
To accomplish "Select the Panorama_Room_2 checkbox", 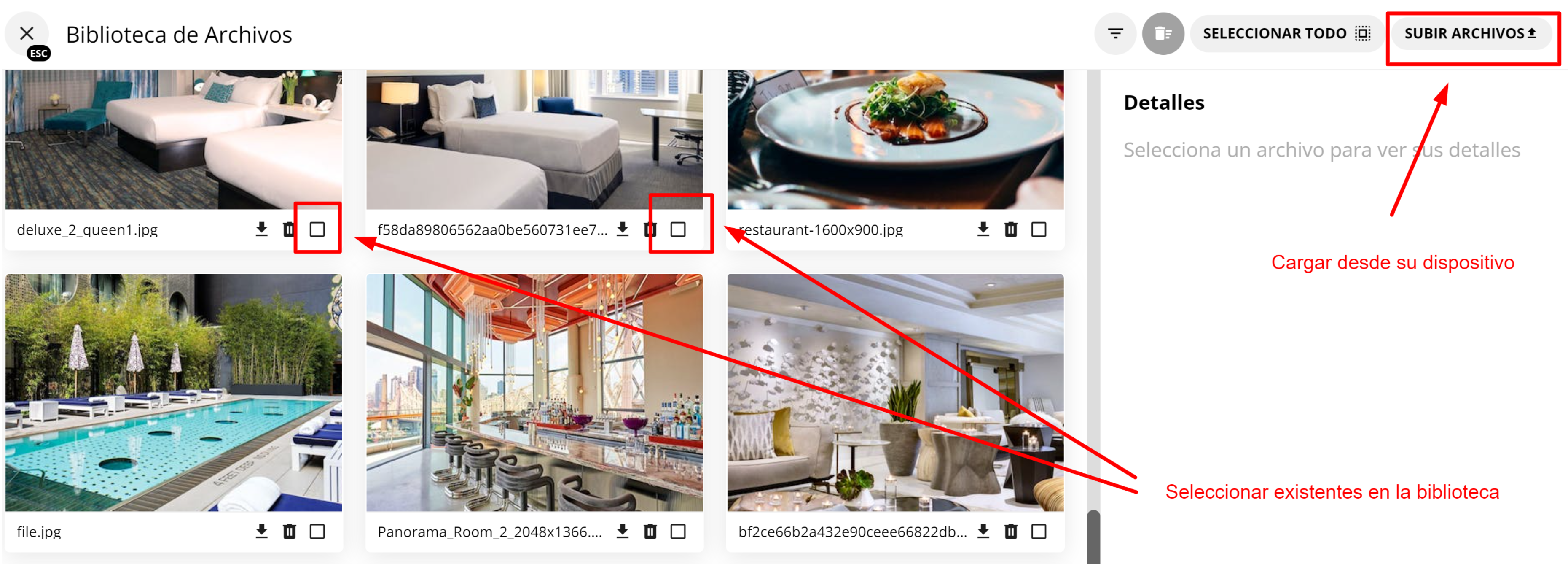I will coord(678,531).
